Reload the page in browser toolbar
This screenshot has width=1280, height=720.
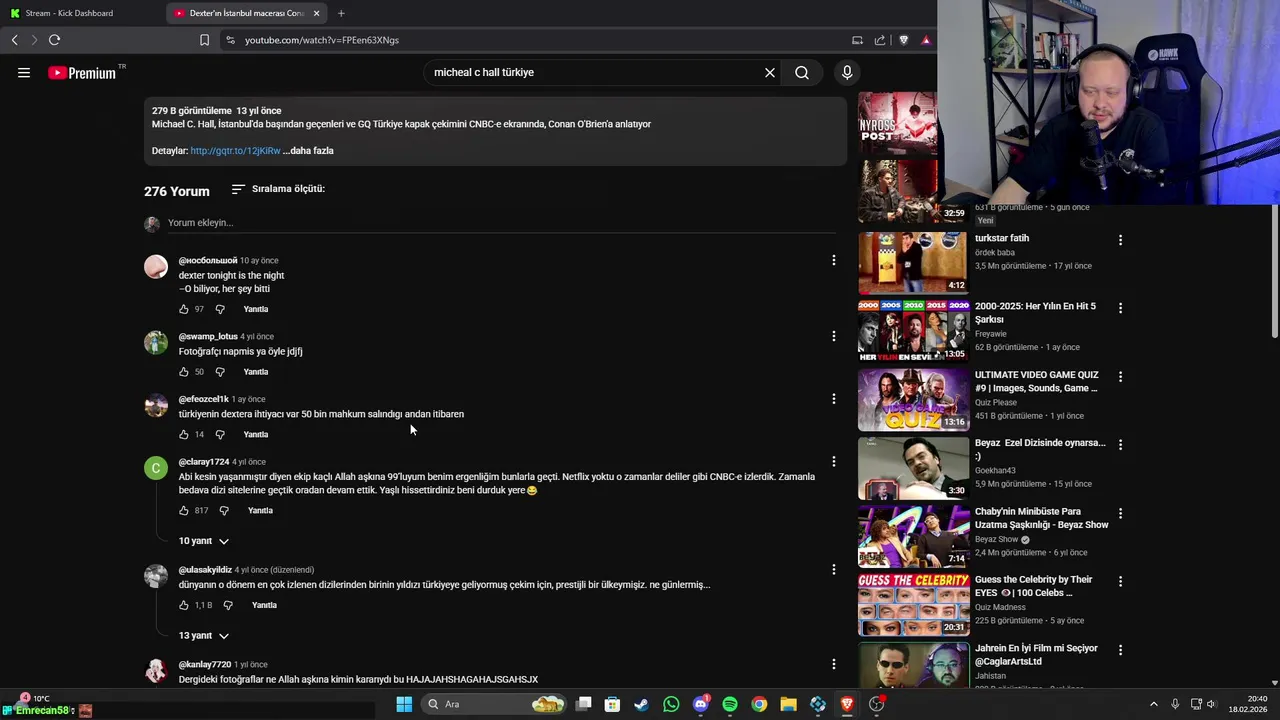(x=54, y=40)
